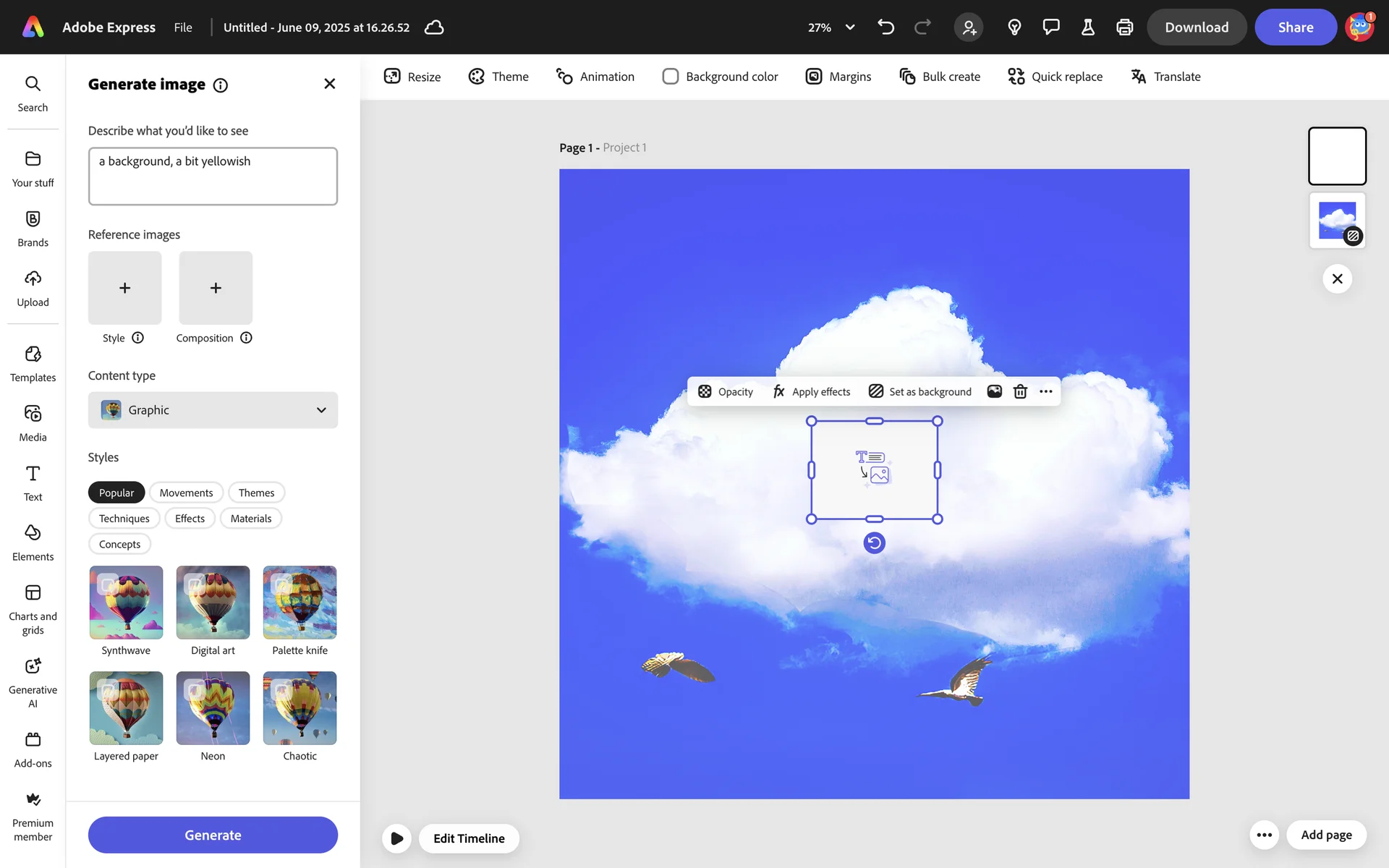
Task: Click the delete trash icon in floating toolbar
Action: tap(1020, 391)
